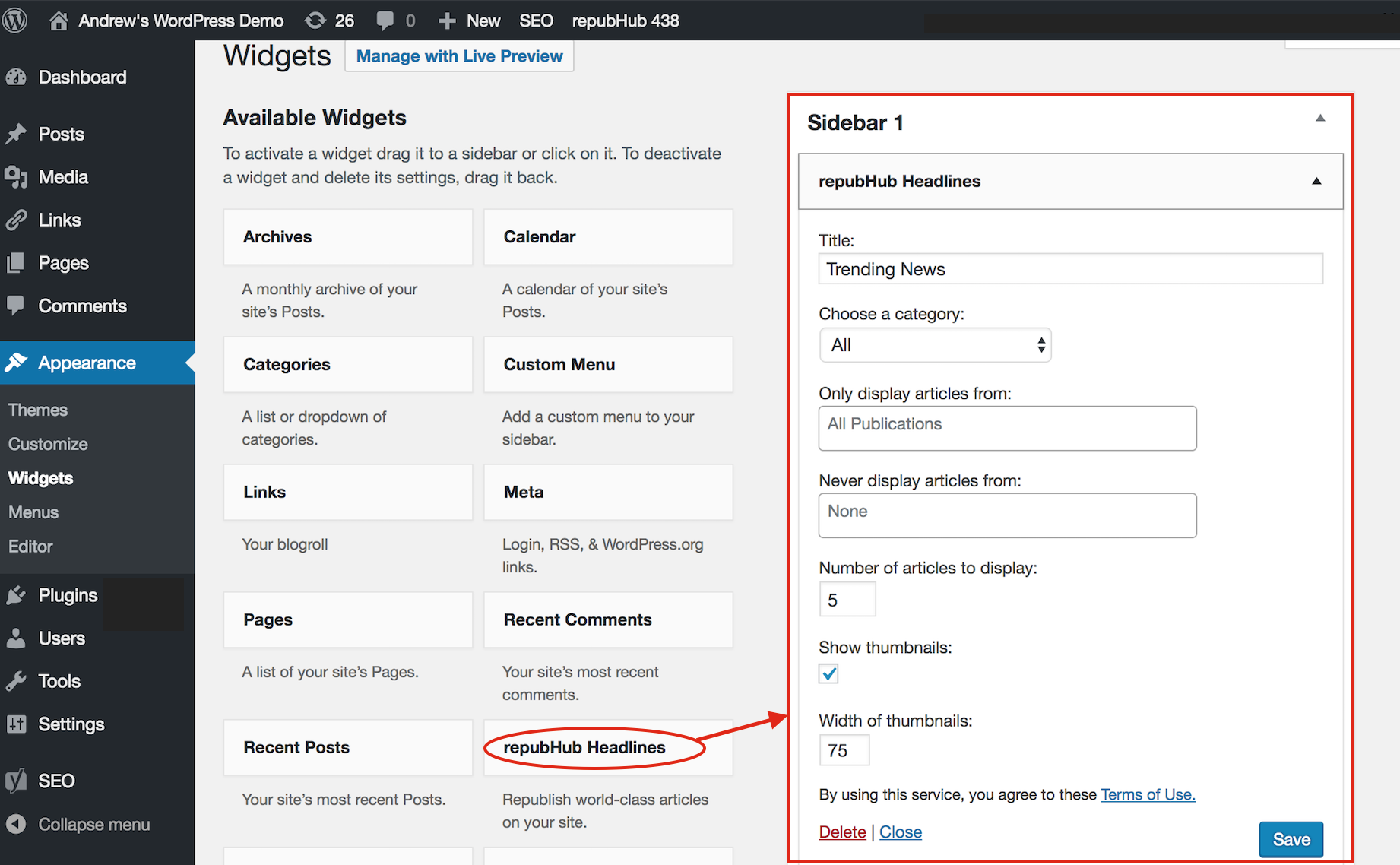
Task: Click Manage with Live Preview button
Action: (459, 56)
